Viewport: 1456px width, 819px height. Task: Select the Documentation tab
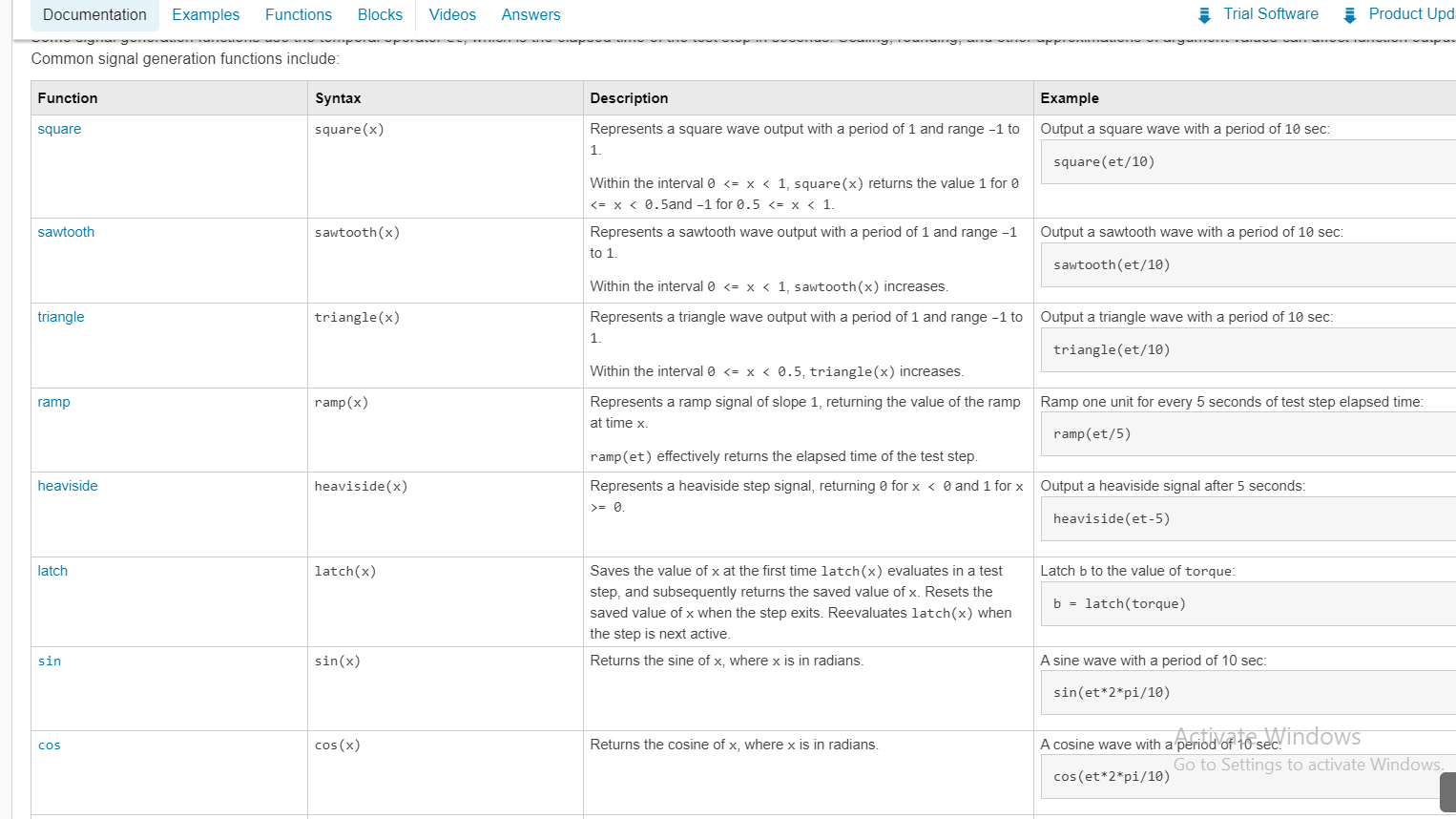94,14
